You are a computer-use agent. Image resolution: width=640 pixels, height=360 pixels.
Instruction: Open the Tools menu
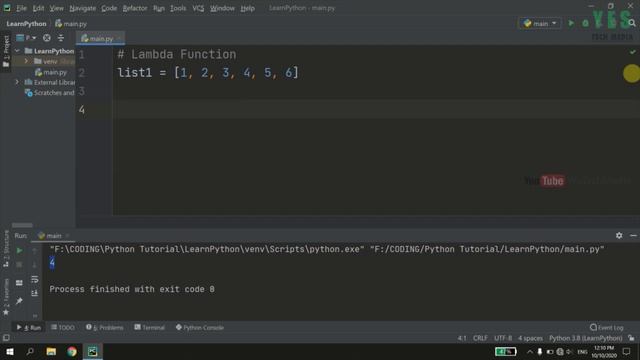point(178,8)
